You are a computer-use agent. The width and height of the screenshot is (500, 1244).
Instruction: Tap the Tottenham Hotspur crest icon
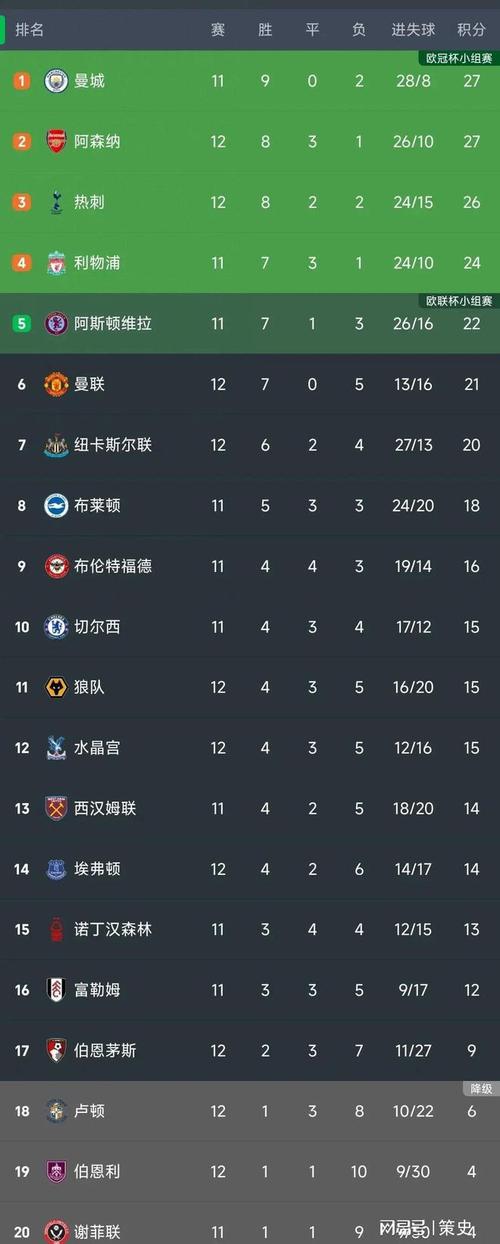click(x=56, y=202)
